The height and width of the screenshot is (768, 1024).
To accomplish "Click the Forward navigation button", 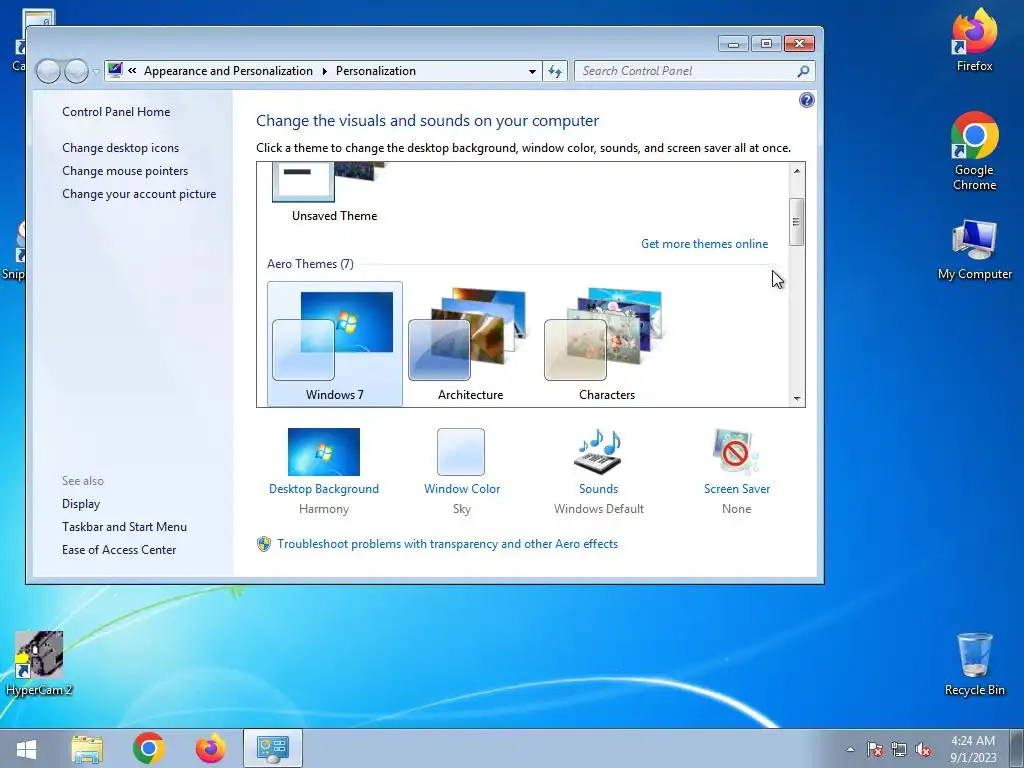I will pyautogui.click(x=76, y=71).
